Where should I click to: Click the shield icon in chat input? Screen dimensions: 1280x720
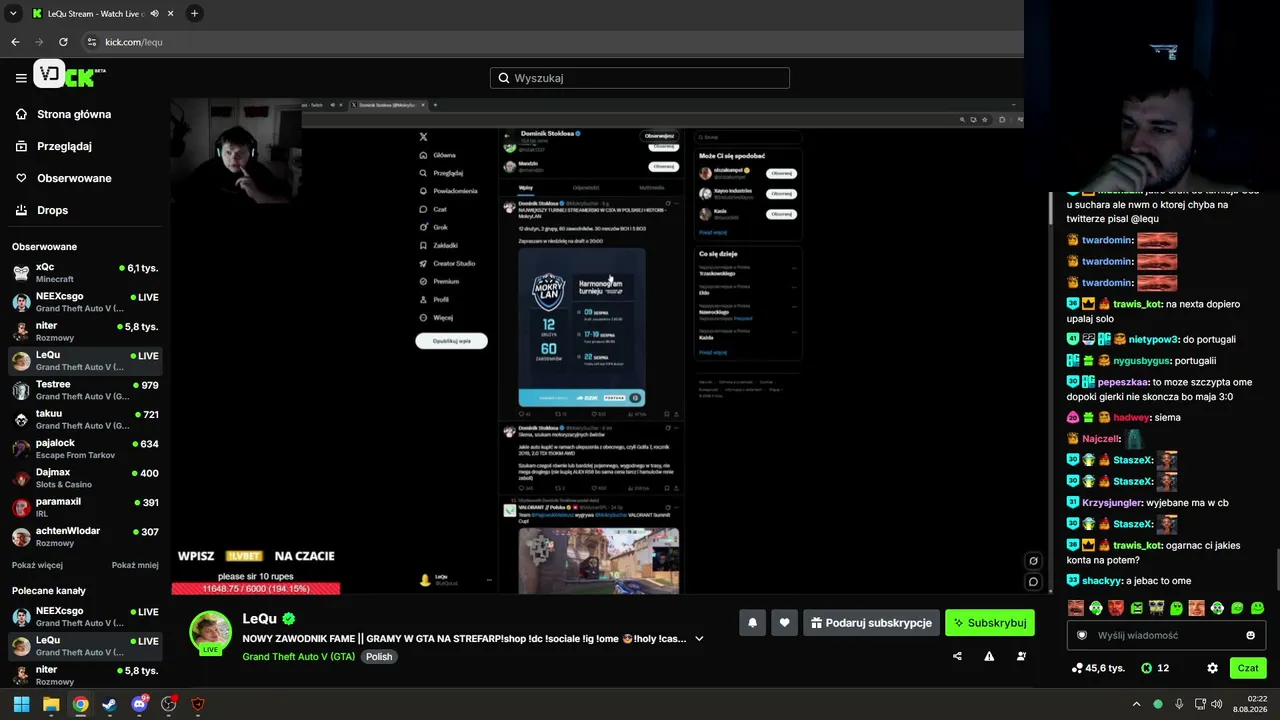pos(1081,635)
